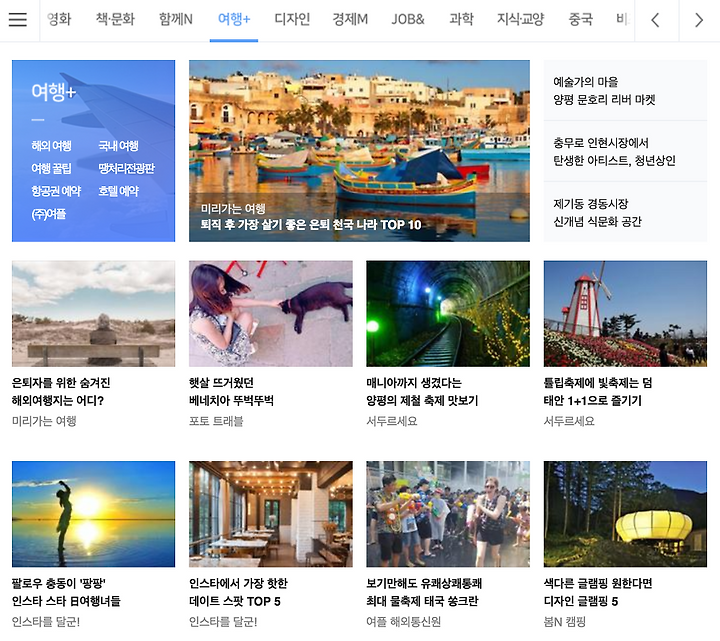
Task: Click the 해외 여행 link
Action: (51, 146)
